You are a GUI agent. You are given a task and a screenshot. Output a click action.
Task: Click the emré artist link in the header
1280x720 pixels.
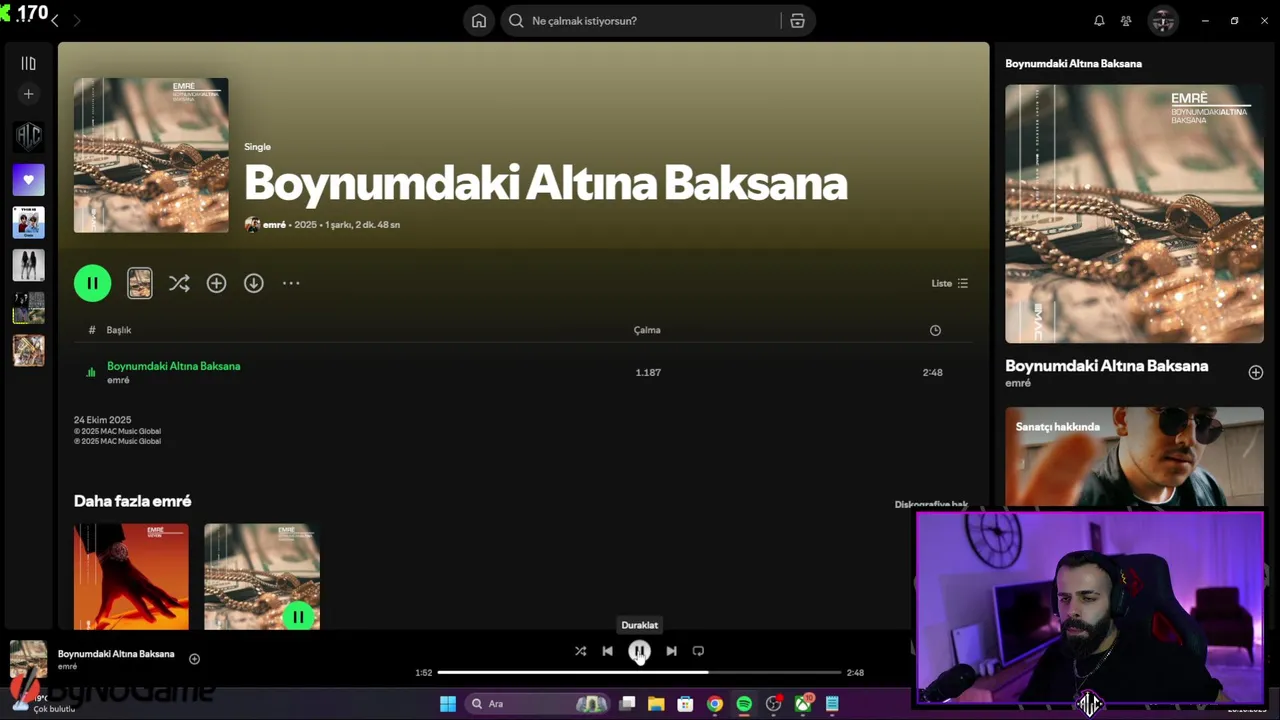[x=274, y=225]
